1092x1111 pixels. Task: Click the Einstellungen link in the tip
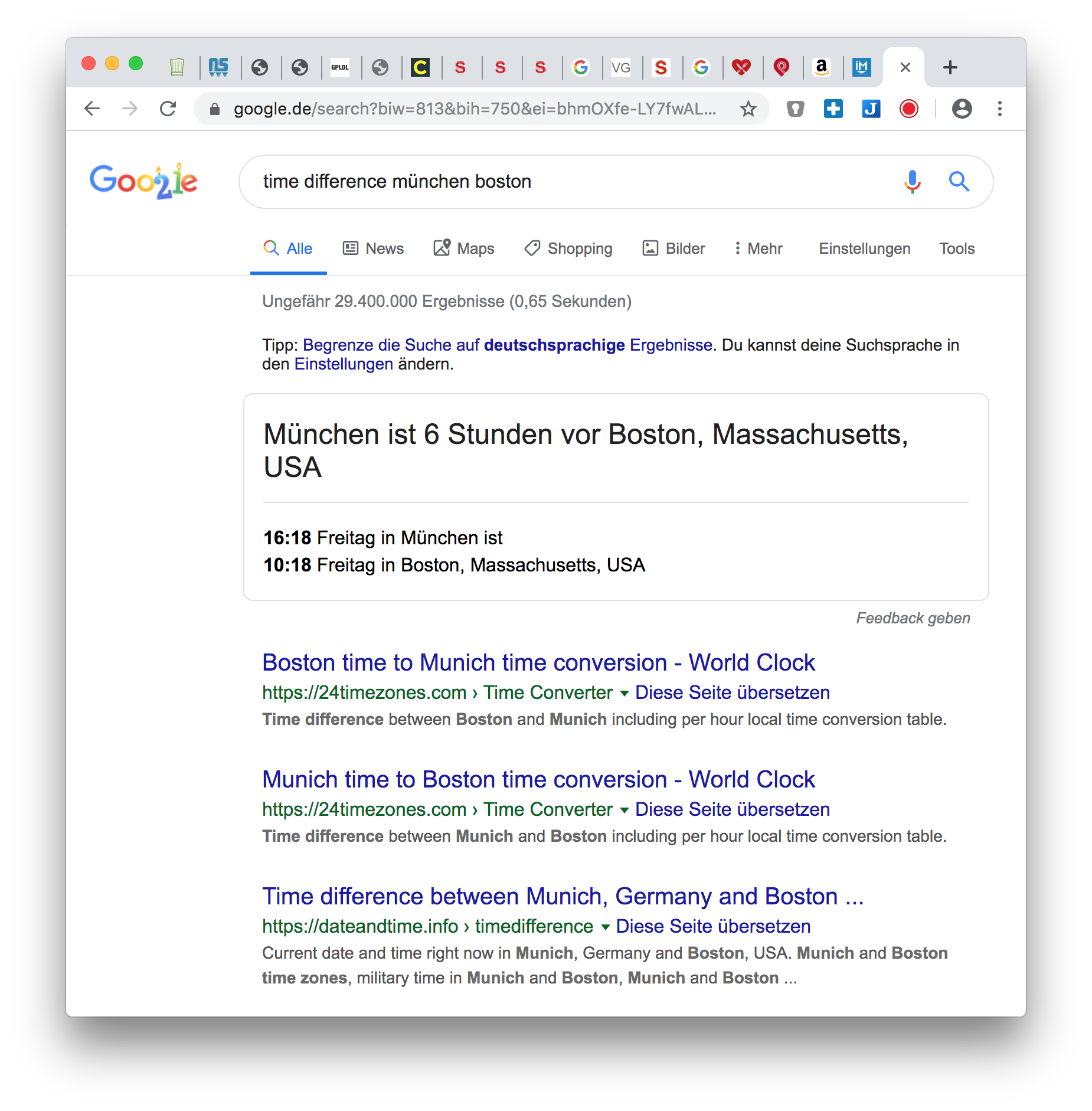pos(344,364)
